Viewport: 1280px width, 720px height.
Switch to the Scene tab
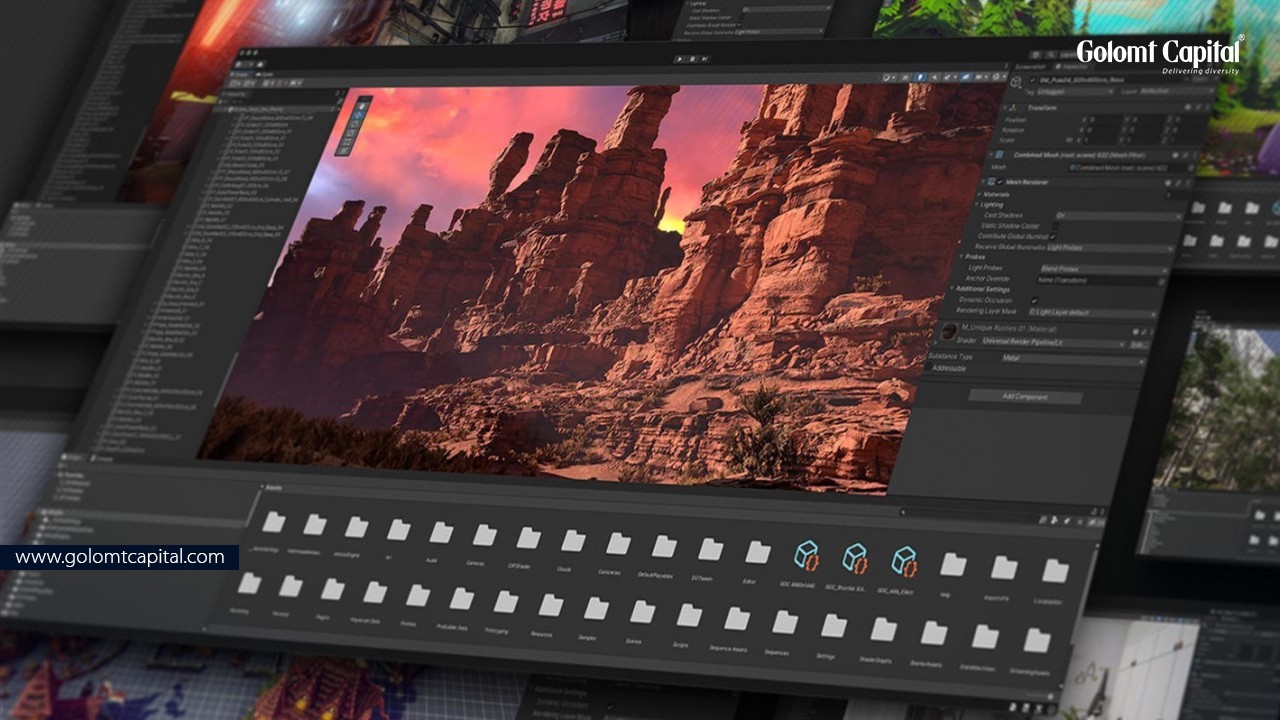click(x=242, y=74)
